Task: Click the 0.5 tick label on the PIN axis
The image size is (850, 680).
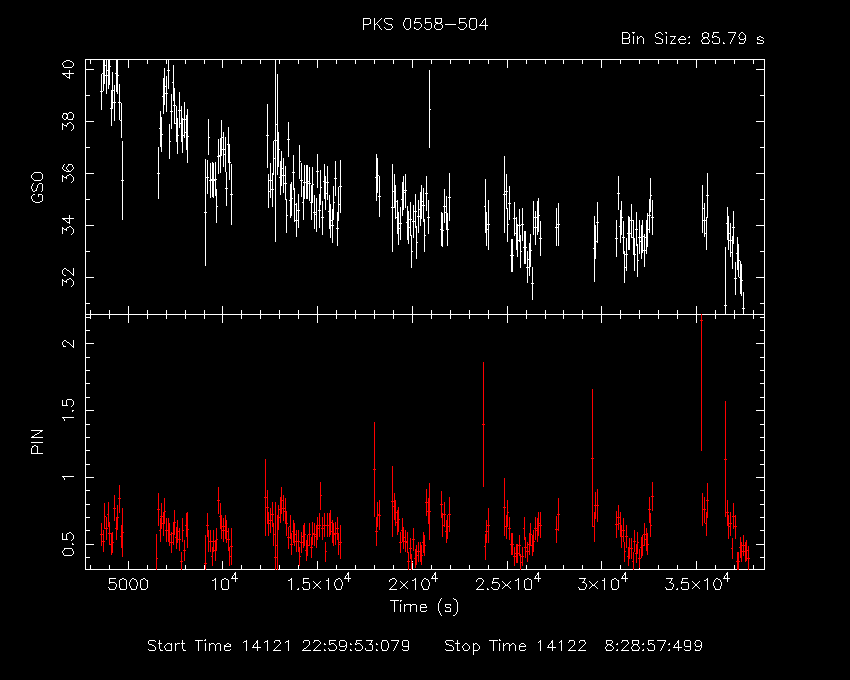Action: click(x=68, y=544)
